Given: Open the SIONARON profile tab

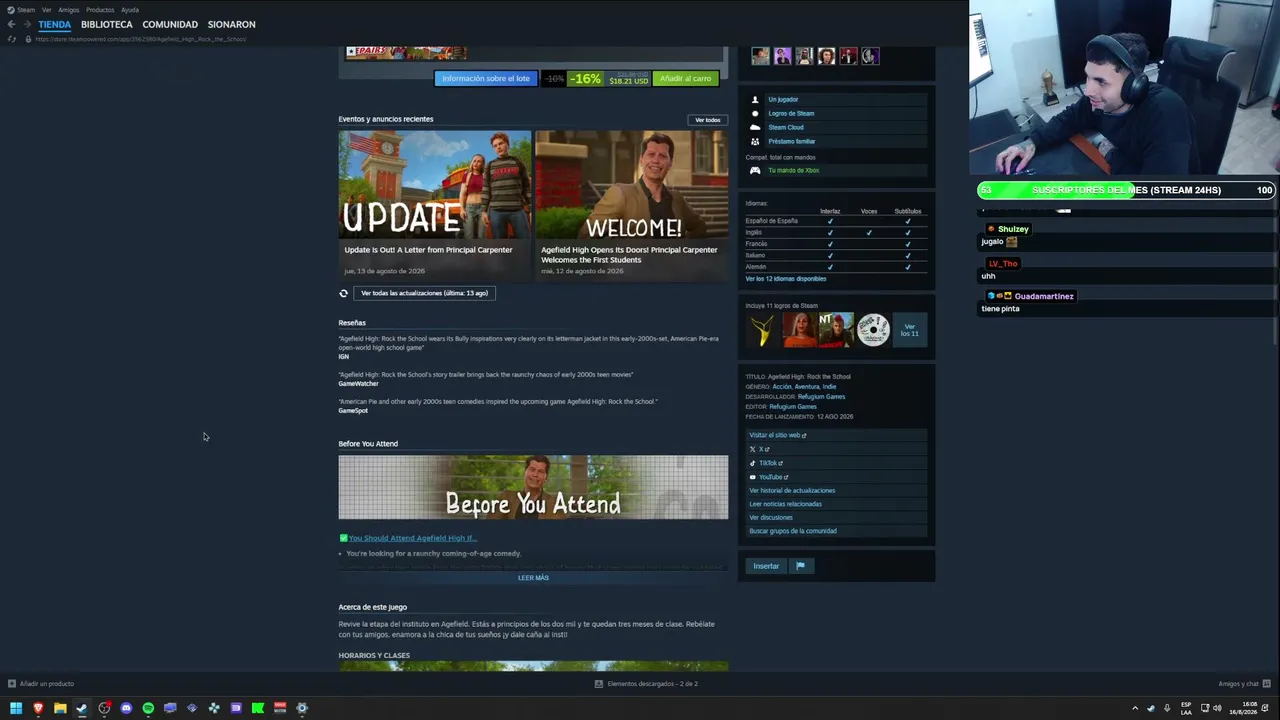Looking at the screenshot, I should (x=231, y=24).
